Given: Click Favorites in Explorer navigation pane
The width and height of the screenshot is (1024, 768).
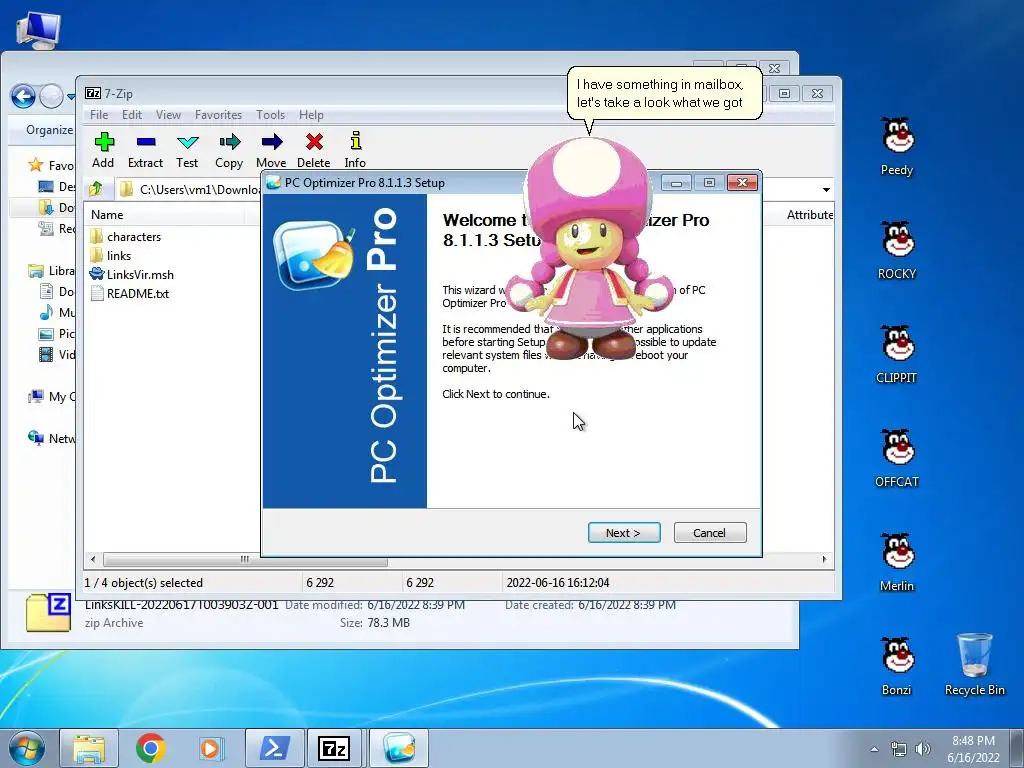Looking at the screenshot, I should pos(51,165).
